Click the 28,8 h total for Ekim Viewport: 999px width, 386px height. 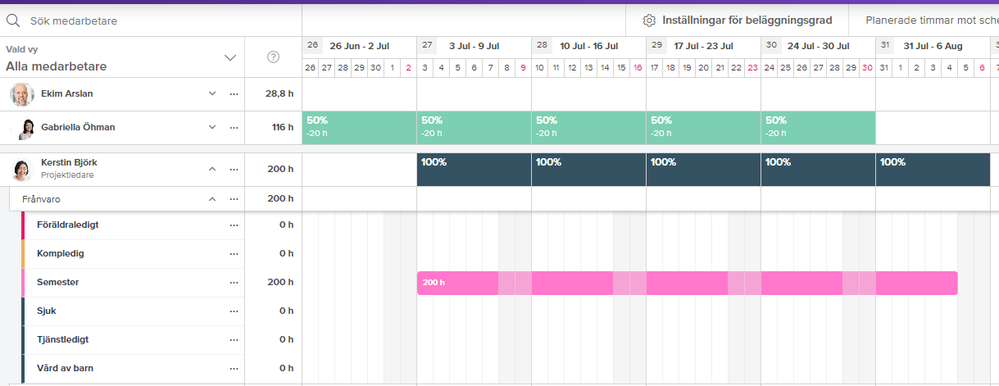[x=280, y=94]
